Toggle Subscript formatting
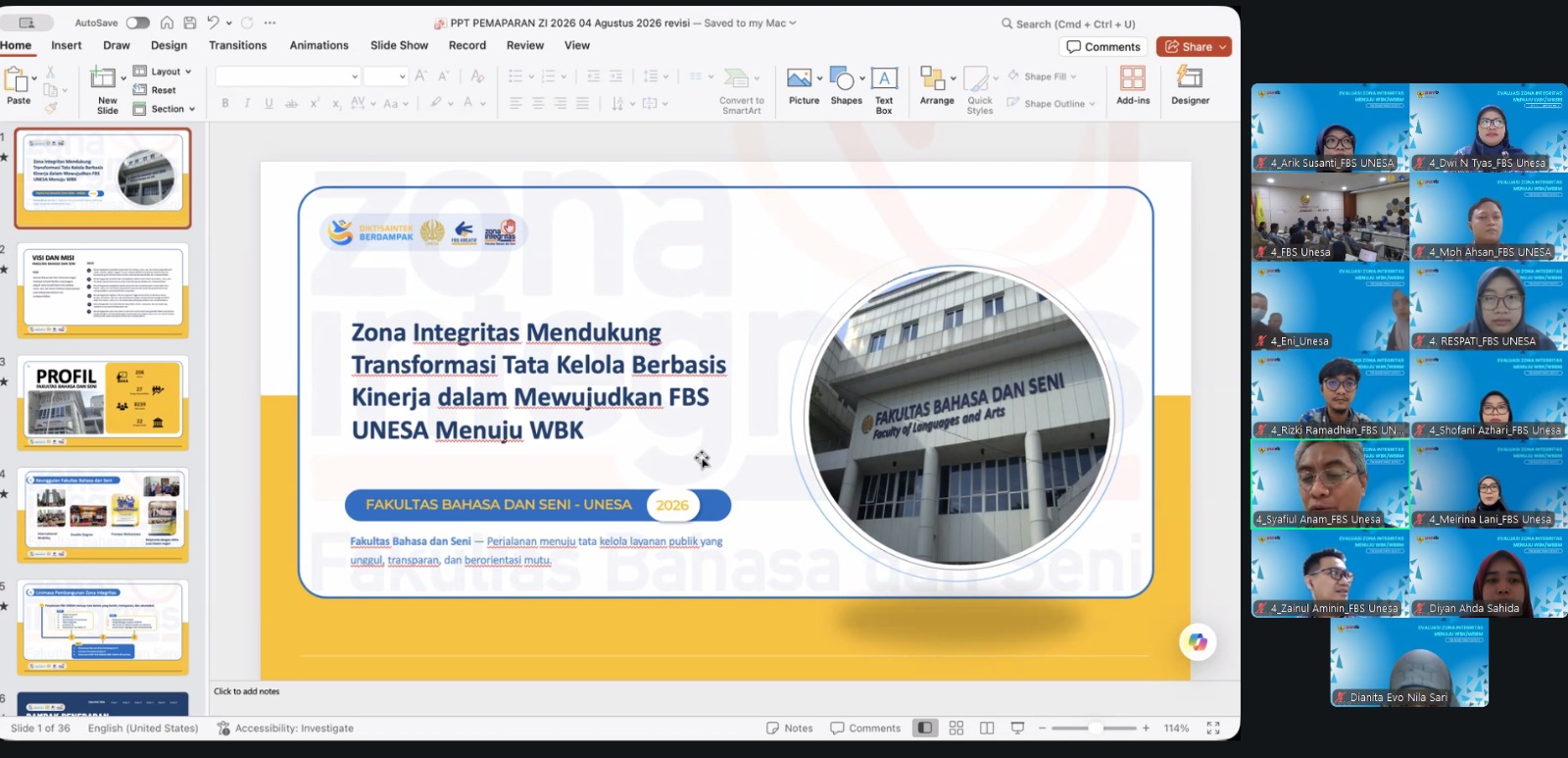The height and width of the screenshot is (758, 1568). [336, 103]
